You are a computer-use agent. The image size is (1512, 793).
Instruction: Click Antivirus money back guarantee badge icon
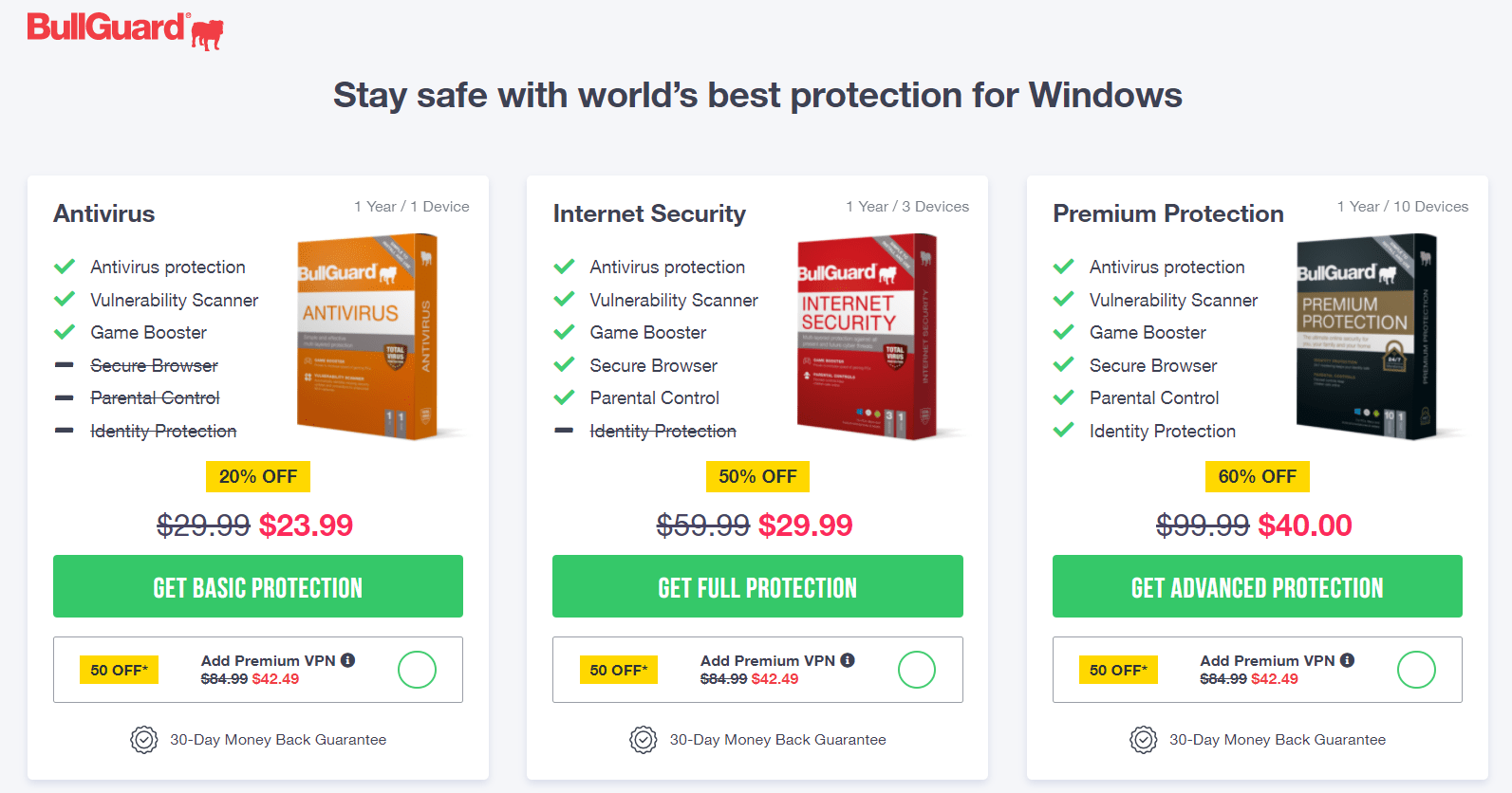144,739
